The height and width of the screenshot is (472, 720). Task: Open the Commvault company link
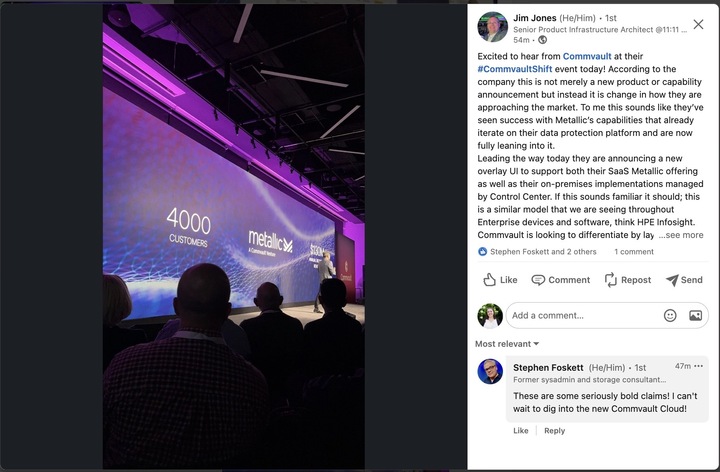(x=587, y=56)
